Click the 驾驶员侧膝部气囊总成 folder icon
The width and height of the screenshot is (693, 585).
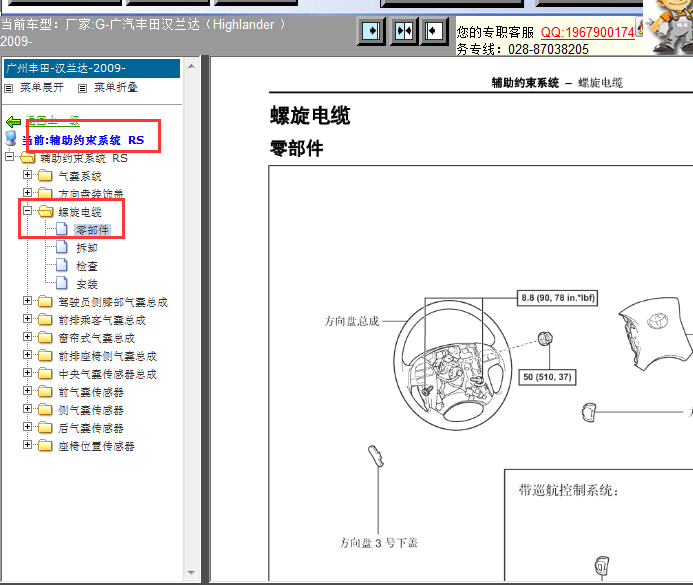pos(45,302)
